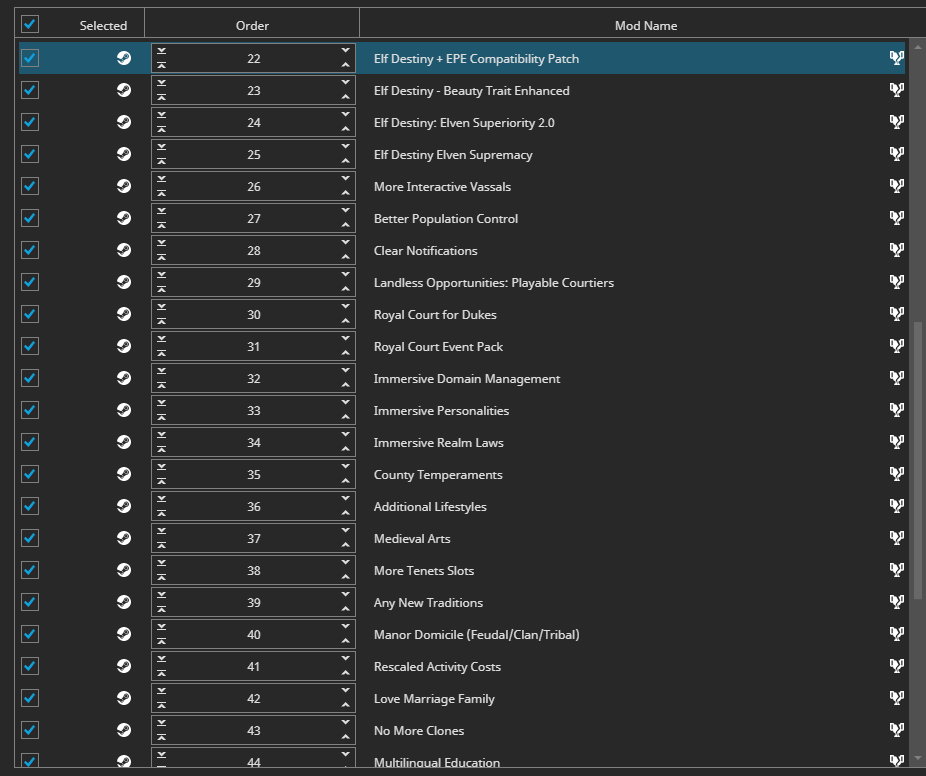Increase order of County Temperaments by one

(345, 467)
